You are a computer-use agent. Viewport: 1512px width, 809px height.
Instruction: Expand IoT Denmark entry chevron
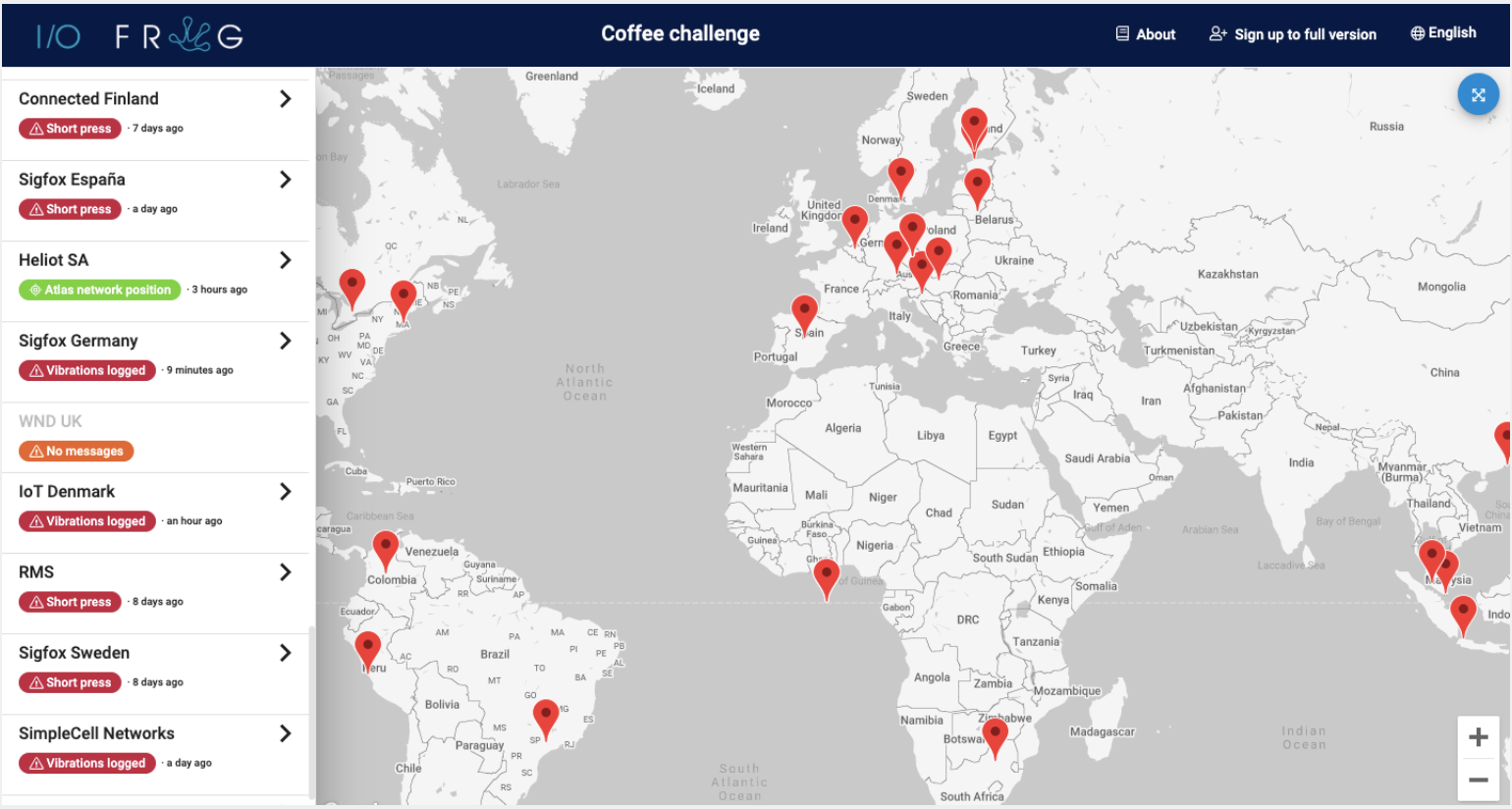click(x=286, y=491)
